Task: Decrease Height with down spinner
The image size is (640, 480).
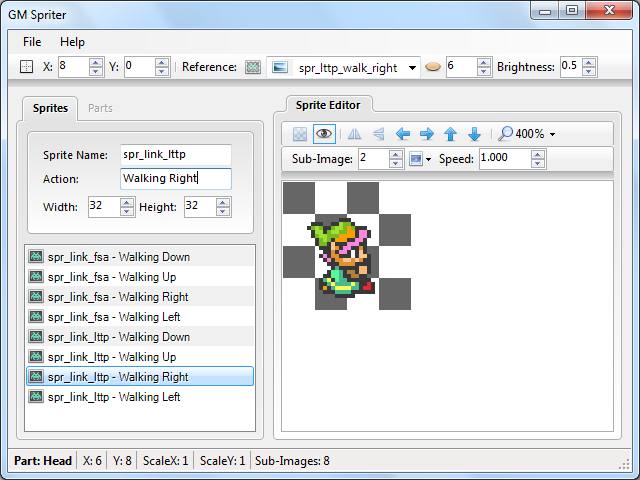Action: click(x=223, y=211)
